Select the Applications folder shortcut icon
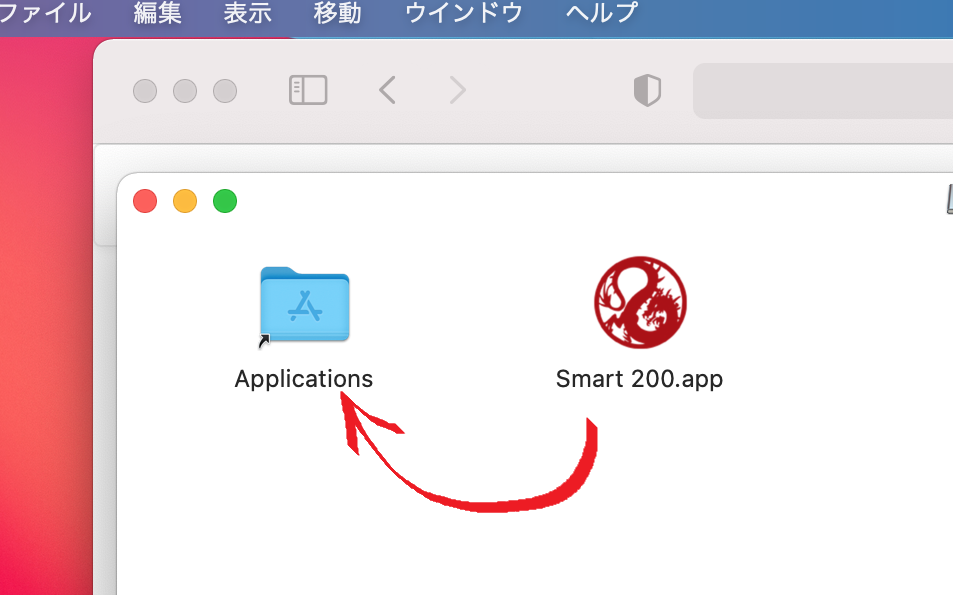 304,307
